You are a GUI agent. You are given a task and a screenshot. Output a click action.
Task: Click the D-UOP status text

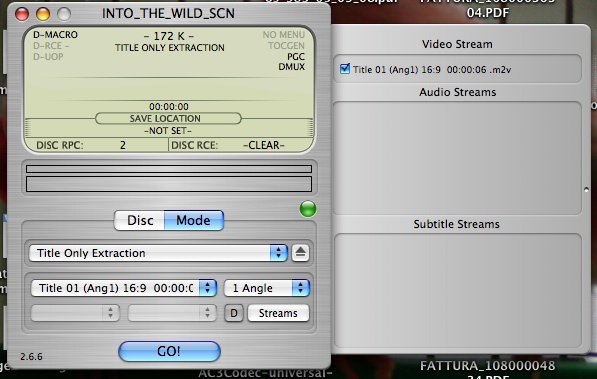click(x=48, y=57)
